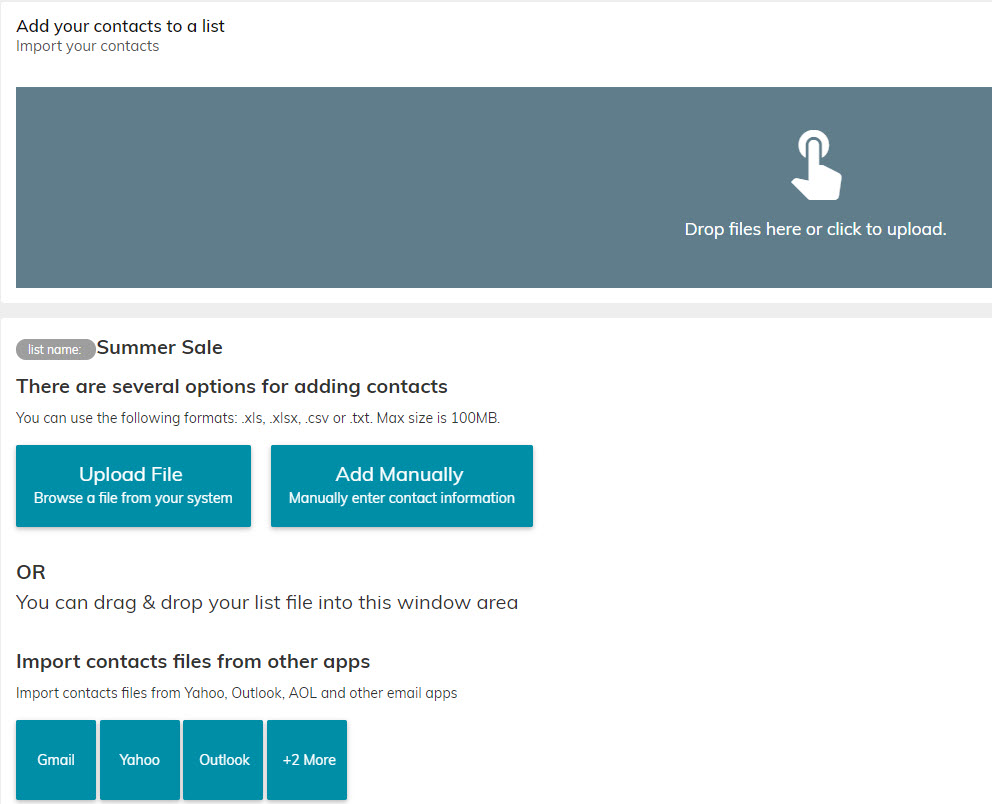Screen dimensions: 992x804
Task: Click the supported file formats note
Action: click(257, 418)
